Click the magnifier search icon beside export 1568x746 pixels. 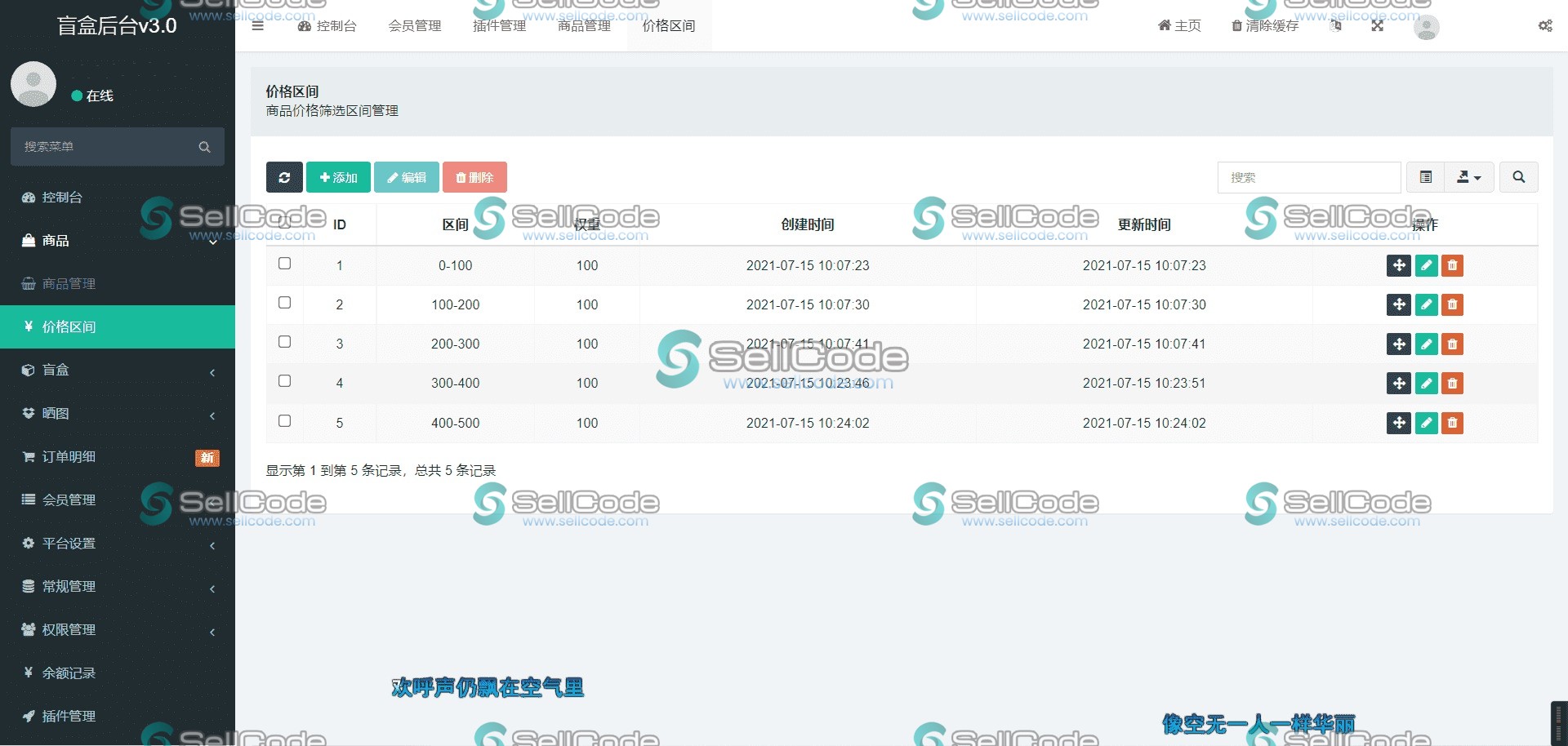point(1518,177)
